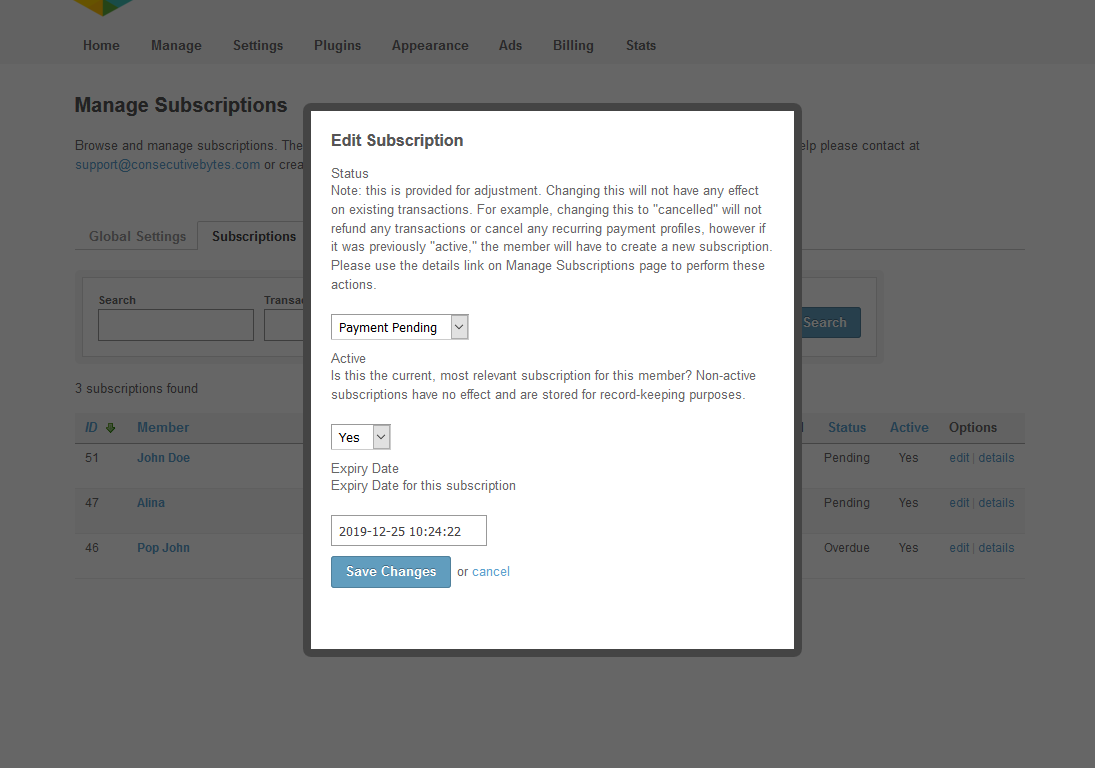Click edit link for Alina's subscription
The width and height of the screenshot is (1095, 768).
(x=959, y=503)
